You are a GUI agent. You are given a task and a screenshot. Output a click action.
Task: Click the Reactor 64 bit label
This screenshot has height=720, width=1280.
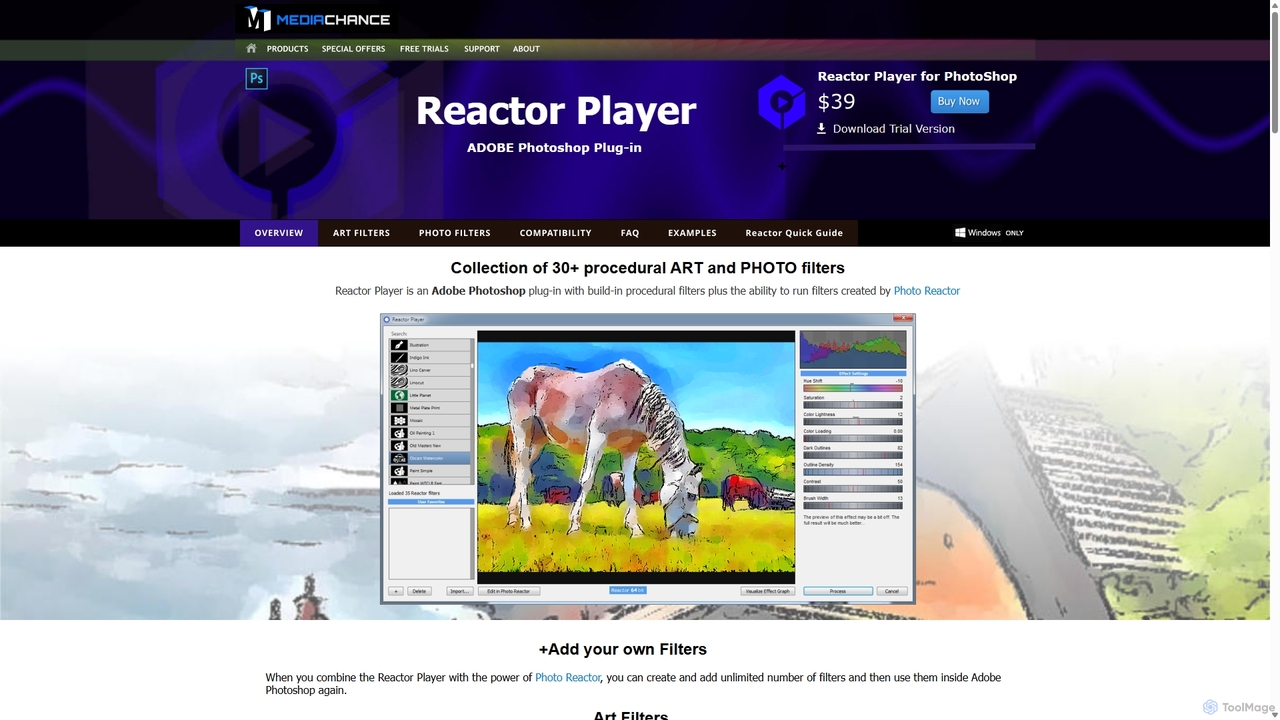[x=628, y=591]
